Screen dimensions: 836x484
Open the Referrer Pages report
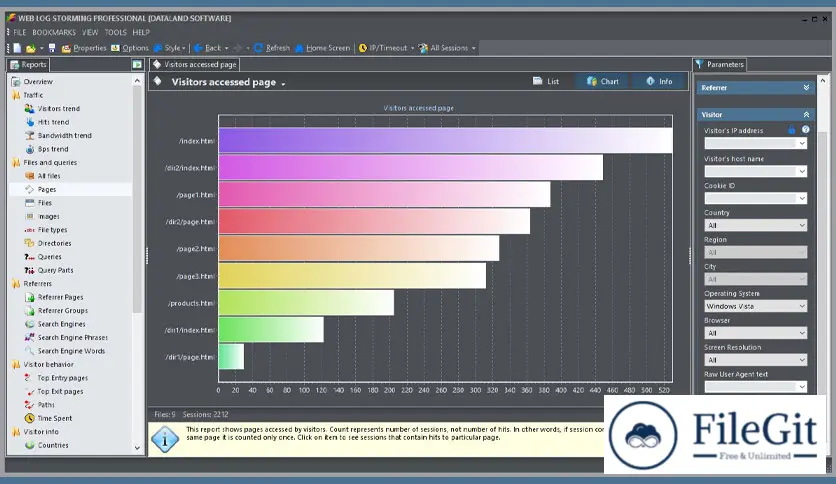click(x=60, y=297)
